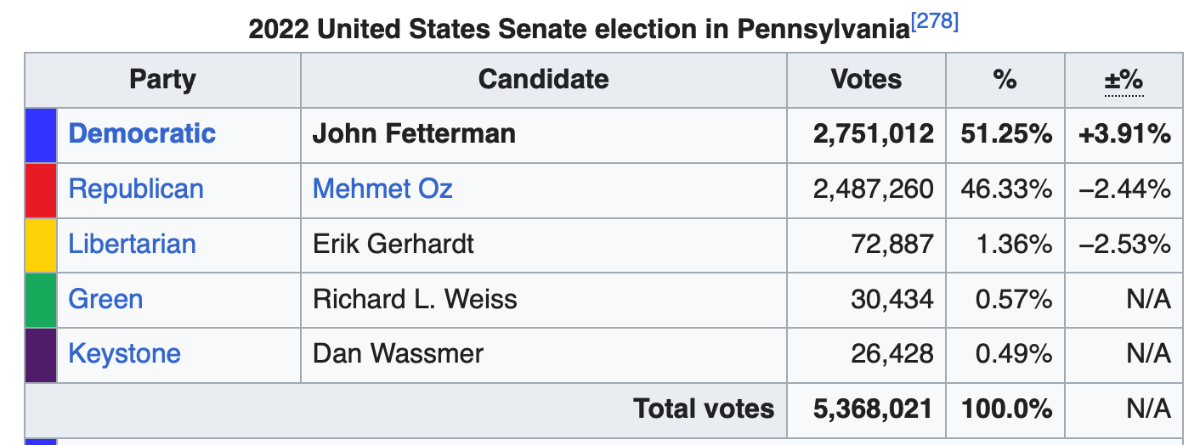1200x445 pixels.
Task: Open the Republican party link
Action: click(136, 189)
